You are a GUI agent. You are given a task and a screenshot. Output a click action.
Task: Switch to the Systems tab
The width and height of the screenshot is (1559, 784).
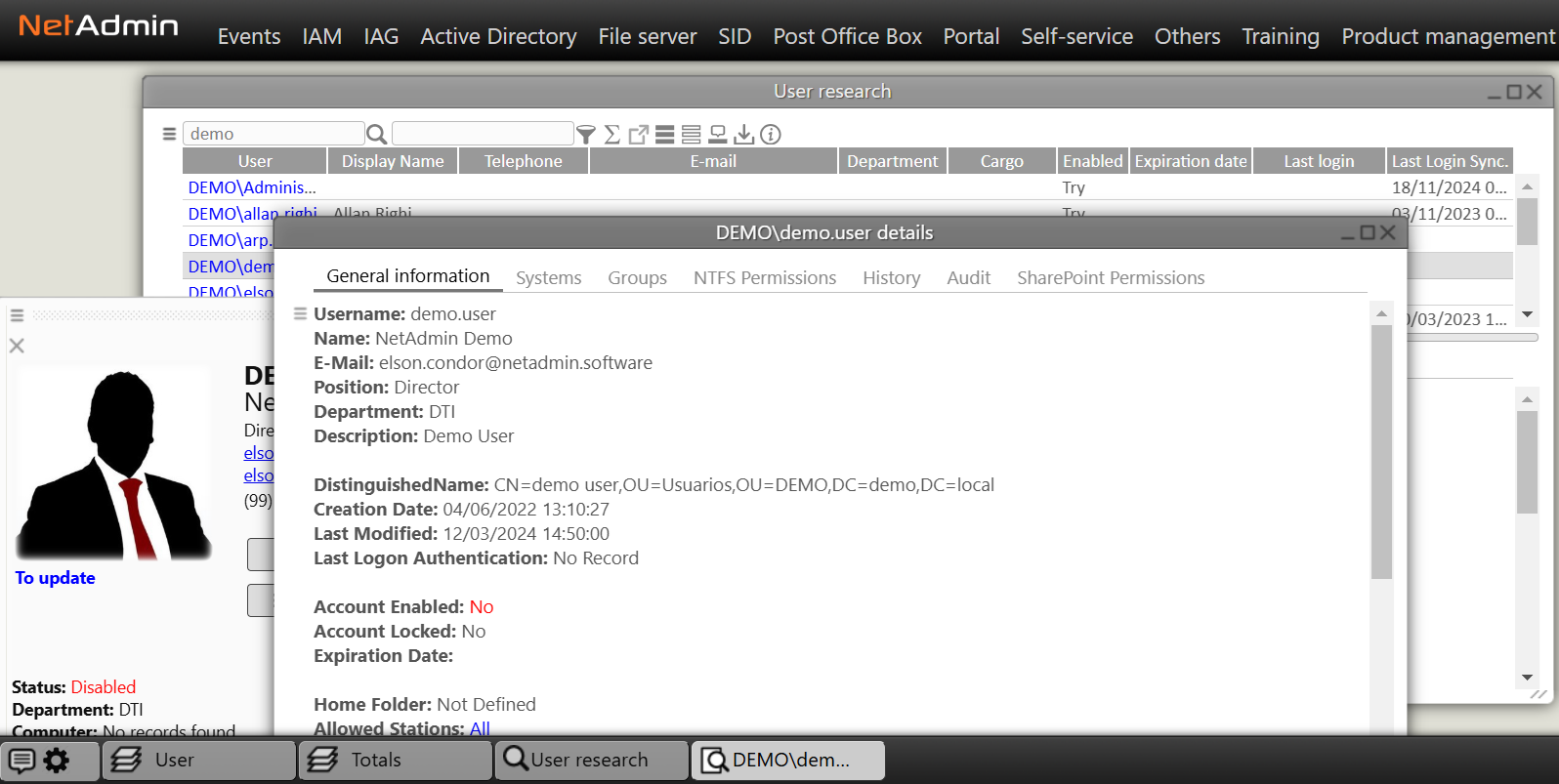[x=549, y=278]
